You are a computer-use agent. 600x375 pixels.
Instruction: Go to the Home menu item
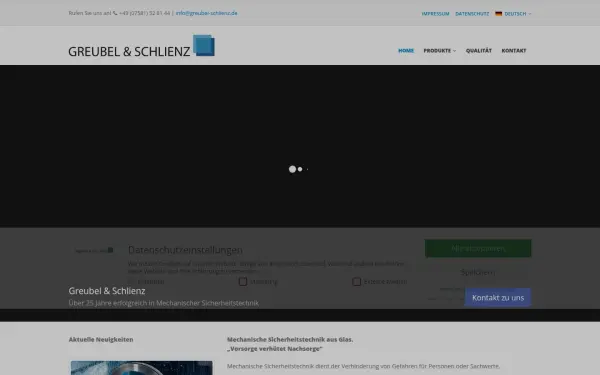(406, 51)
